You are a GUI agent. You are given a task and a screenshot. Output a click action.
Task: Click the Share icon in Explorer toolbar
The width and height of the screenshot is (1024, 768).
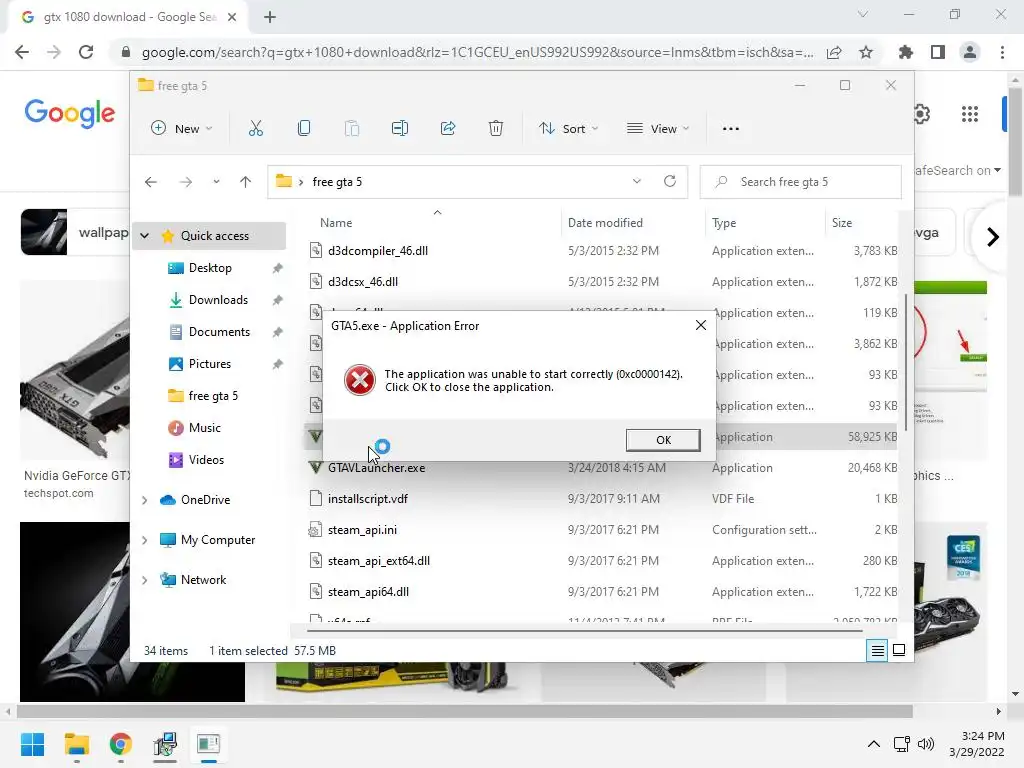[x=448, y=129]
